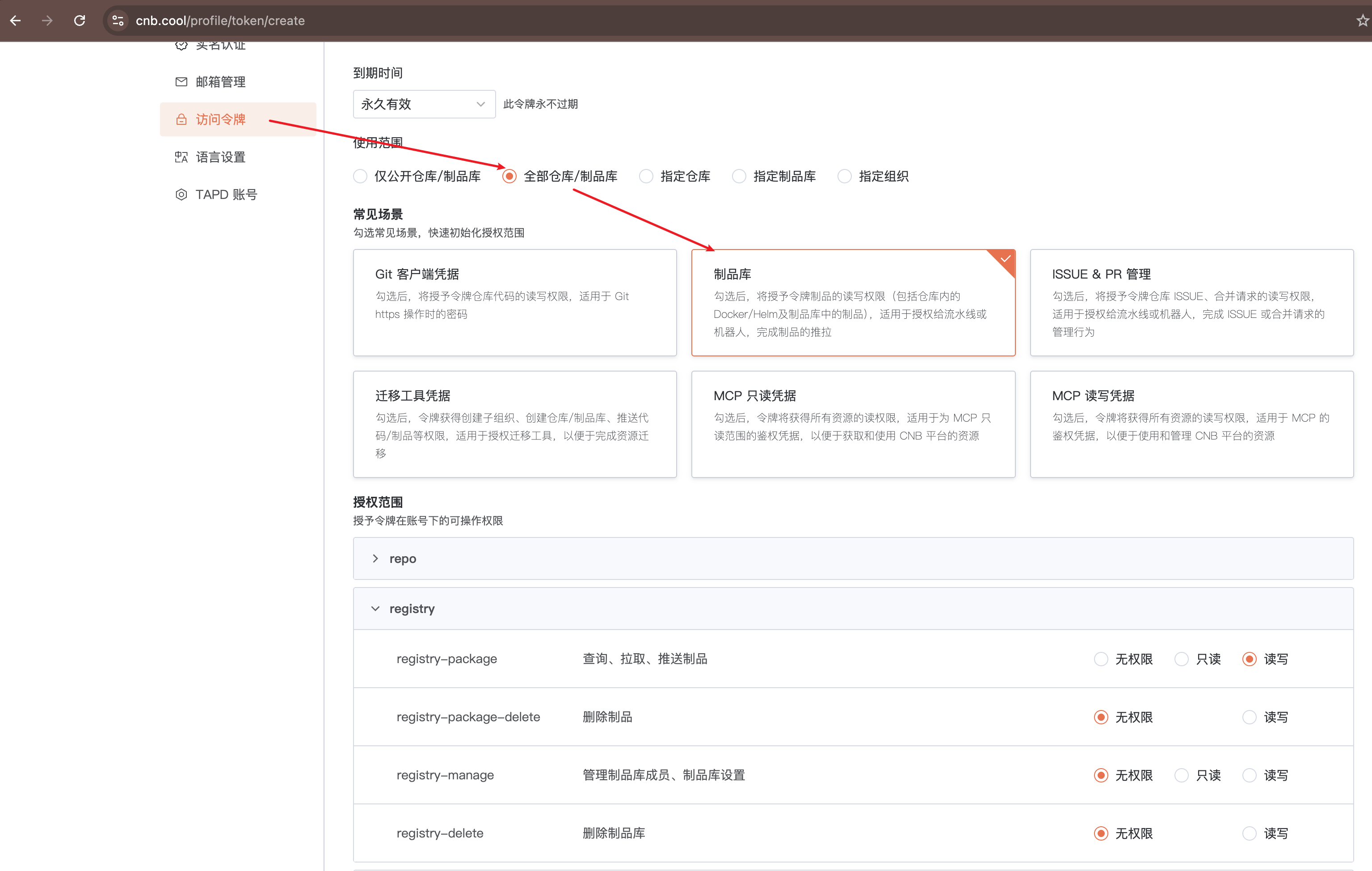Screen dimensions: 1372x871
Task: Collapse the registry permissions section
Action: coord(376,609)
